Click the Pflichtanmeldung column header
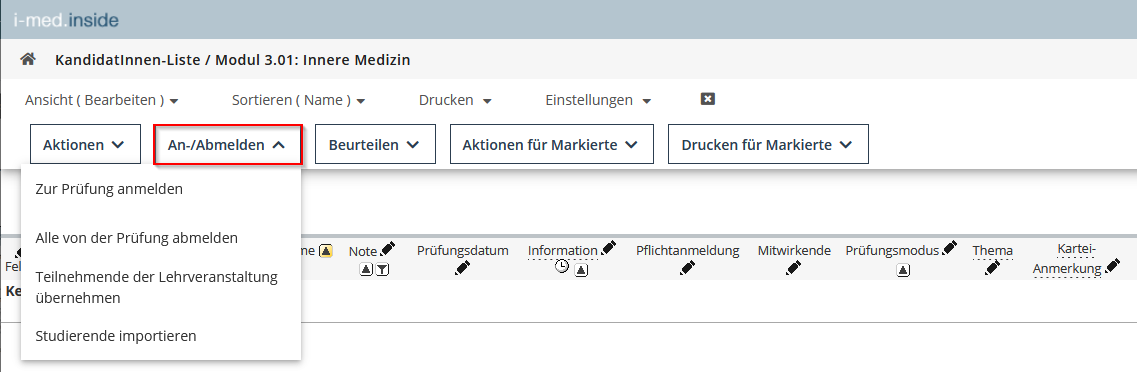1137x372 pixels. [687, 251]
